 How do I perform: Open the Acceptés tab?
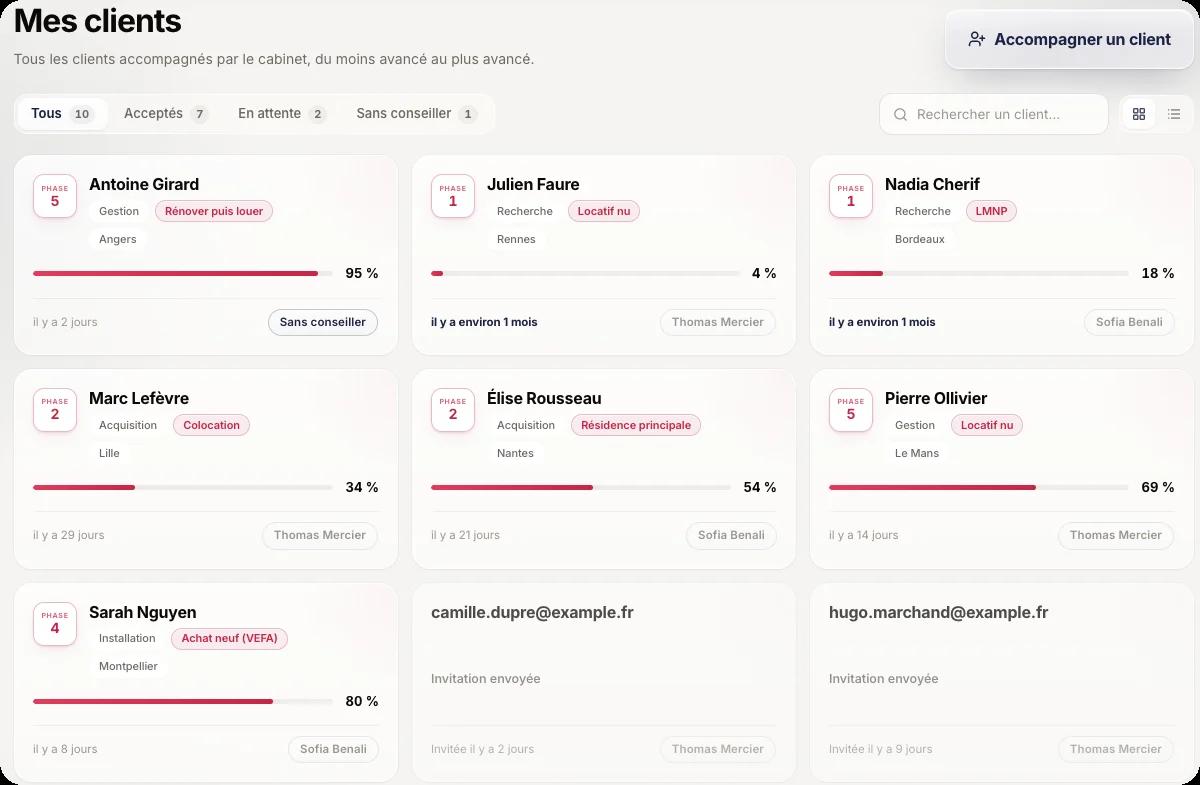[x=165, y=114]
